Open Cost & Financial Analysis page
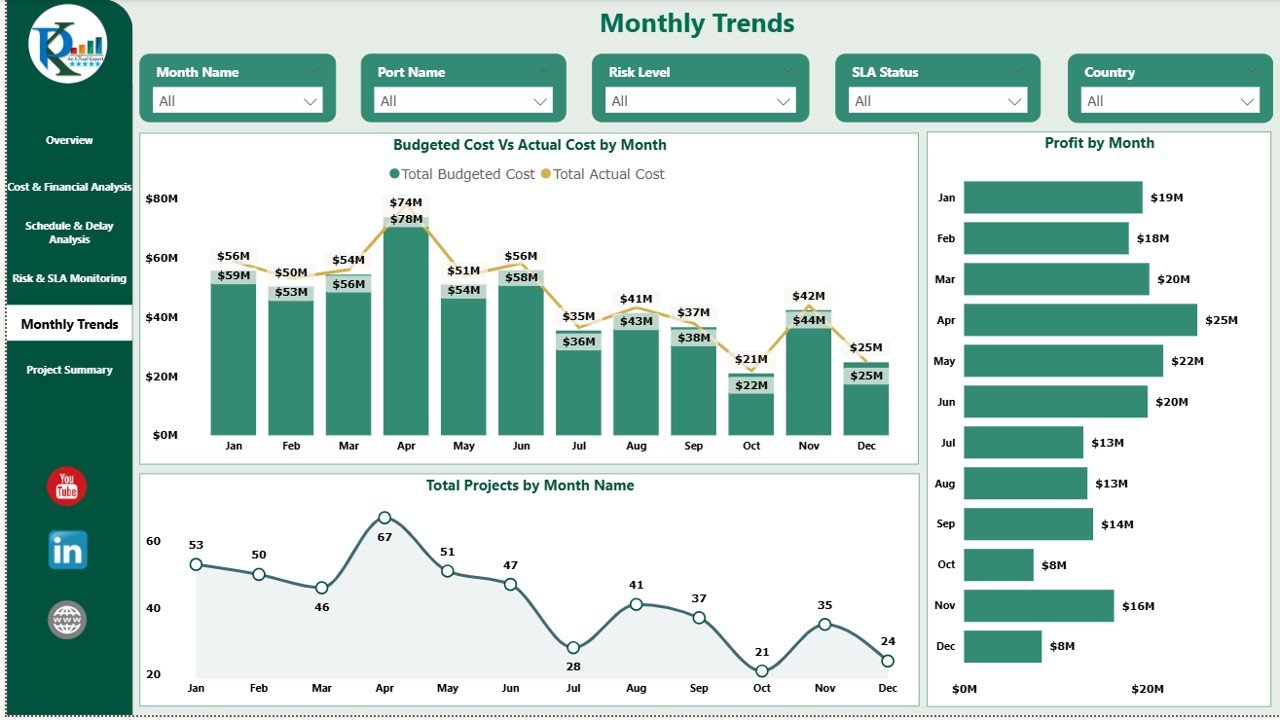The height and width of the screenshot is (720, 1280). pyautogui.click(x=68, y=186)
